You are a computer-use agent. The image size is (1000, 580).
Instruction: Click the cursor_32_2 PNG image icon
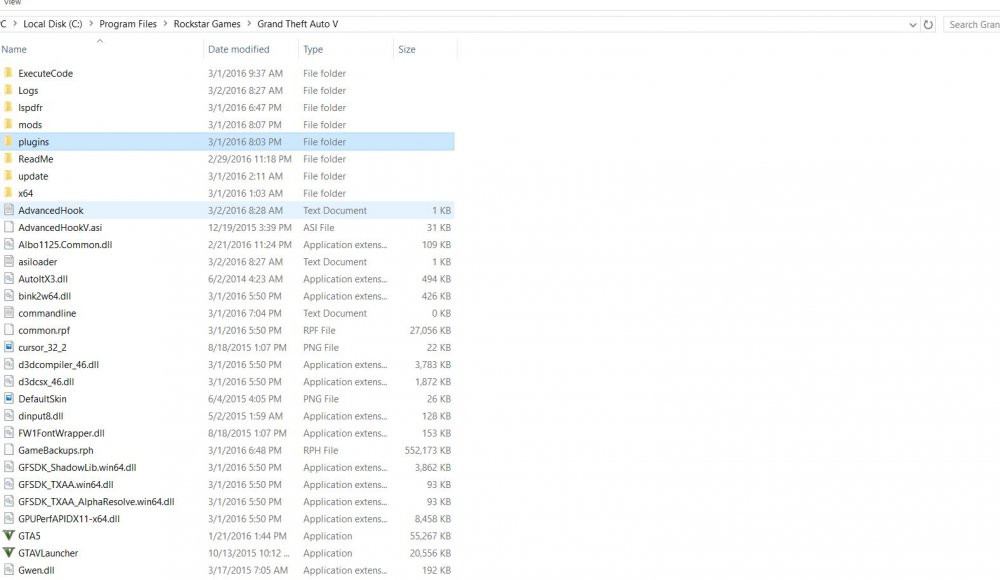(8, 347)
